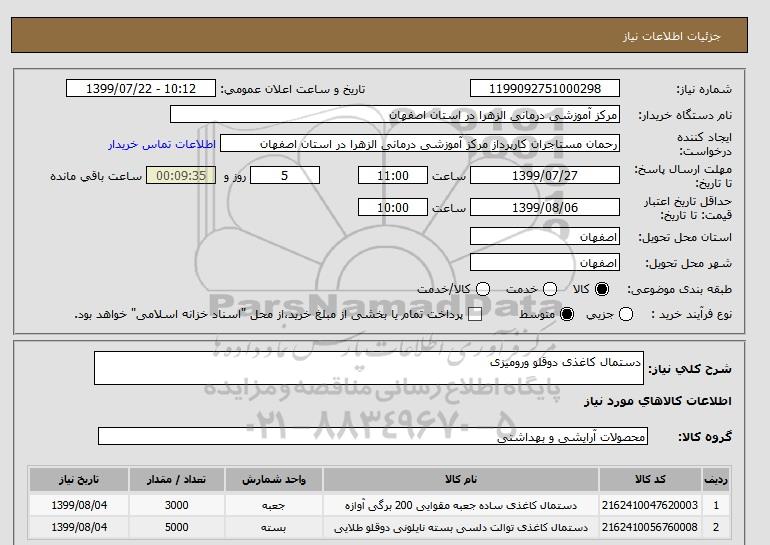Click the quantity cell 5000
Viewport: 770px width, 545px height.
click(176, 527)
